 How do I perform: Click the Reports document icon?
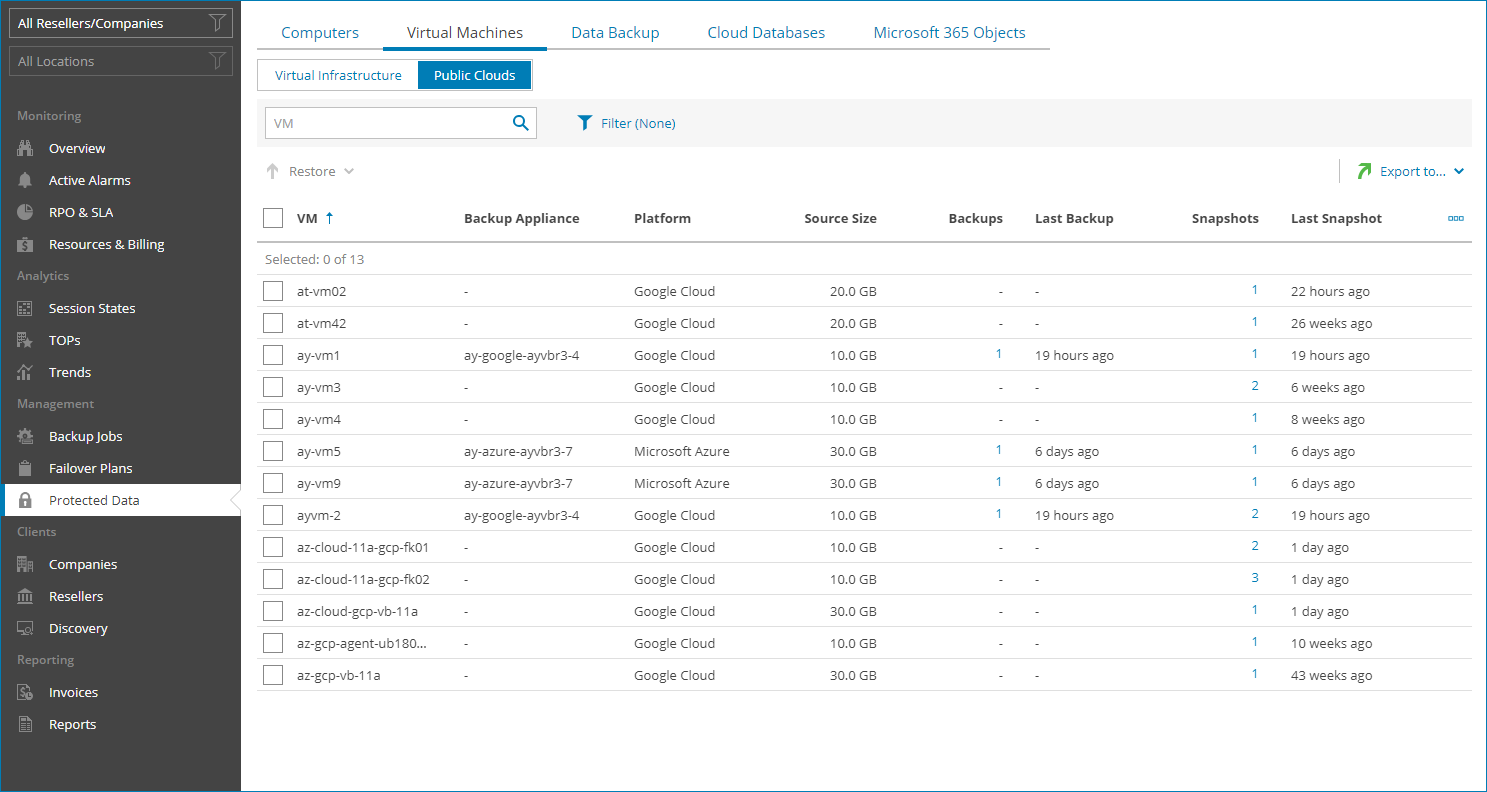[x=26, y=724]
